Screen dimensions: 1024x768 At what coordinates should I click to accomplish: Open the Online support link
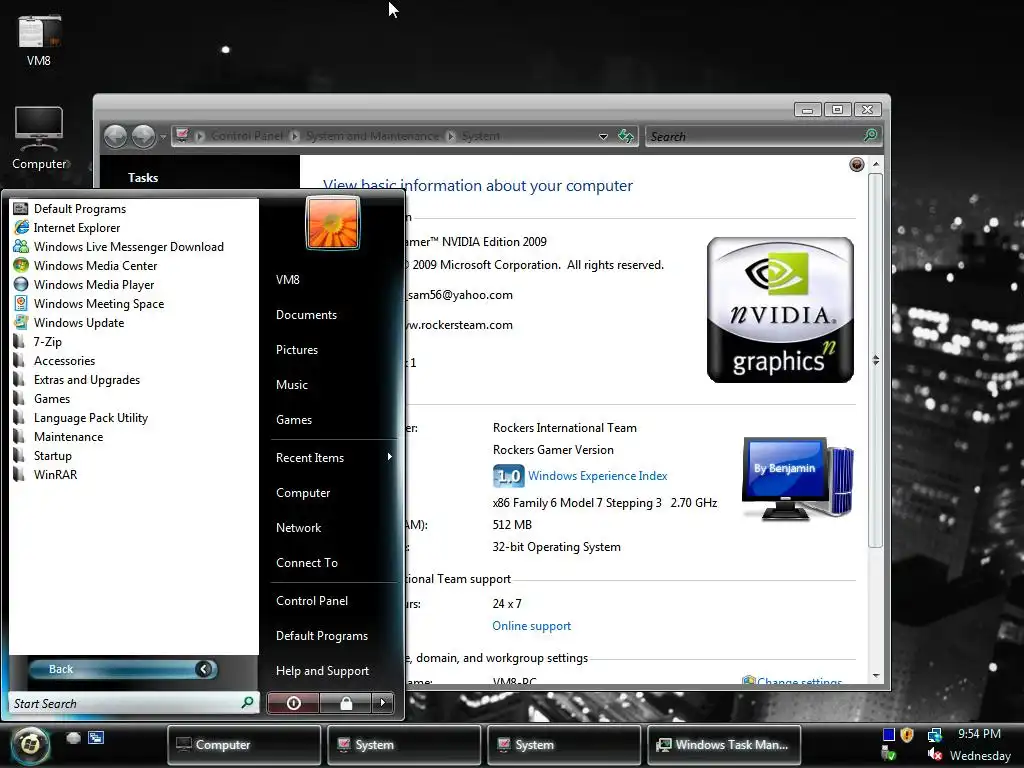pyautogui.click(x=532, y=626)
